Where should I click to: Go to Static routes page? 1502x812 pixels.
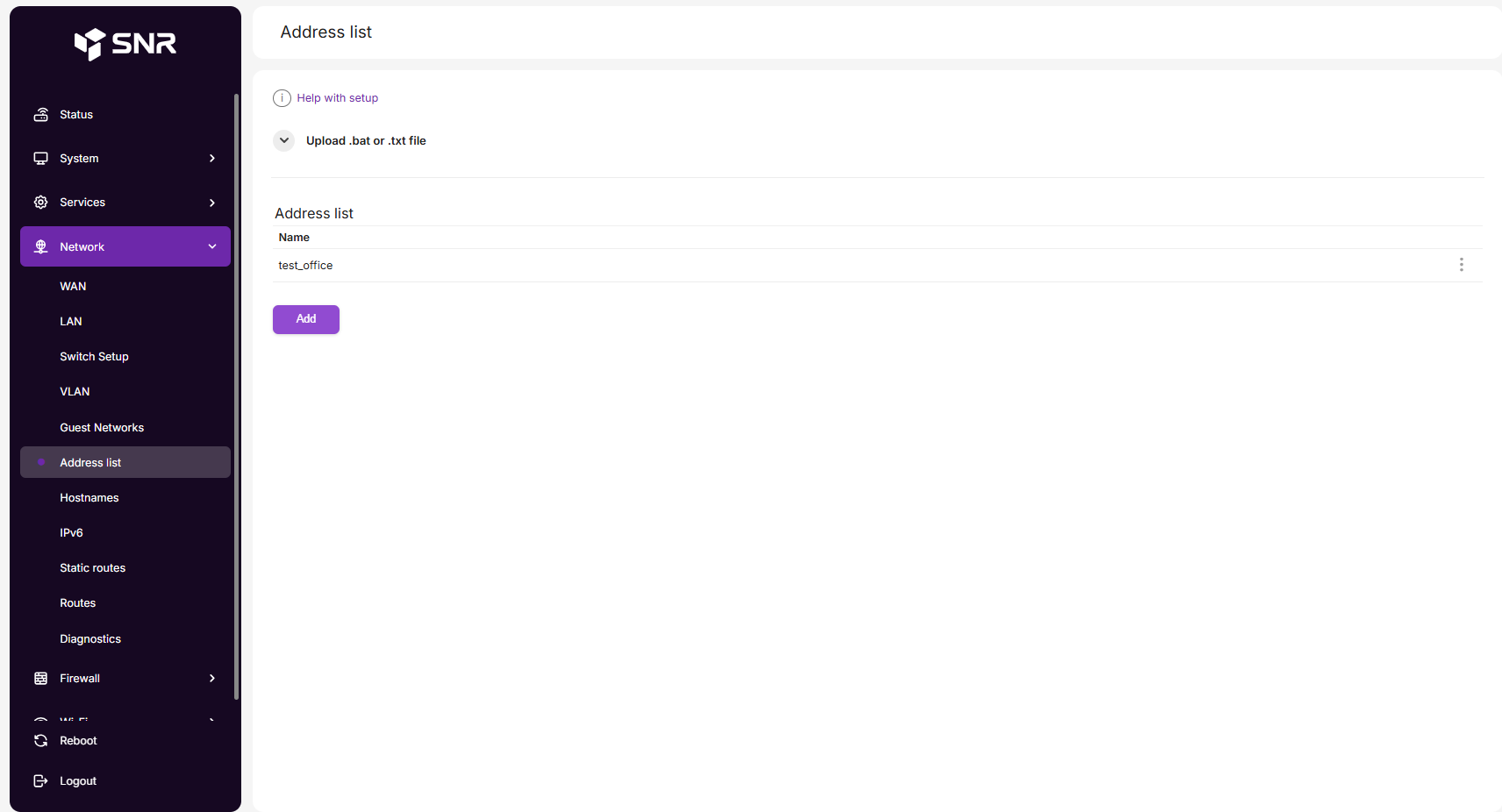[92, 568]
